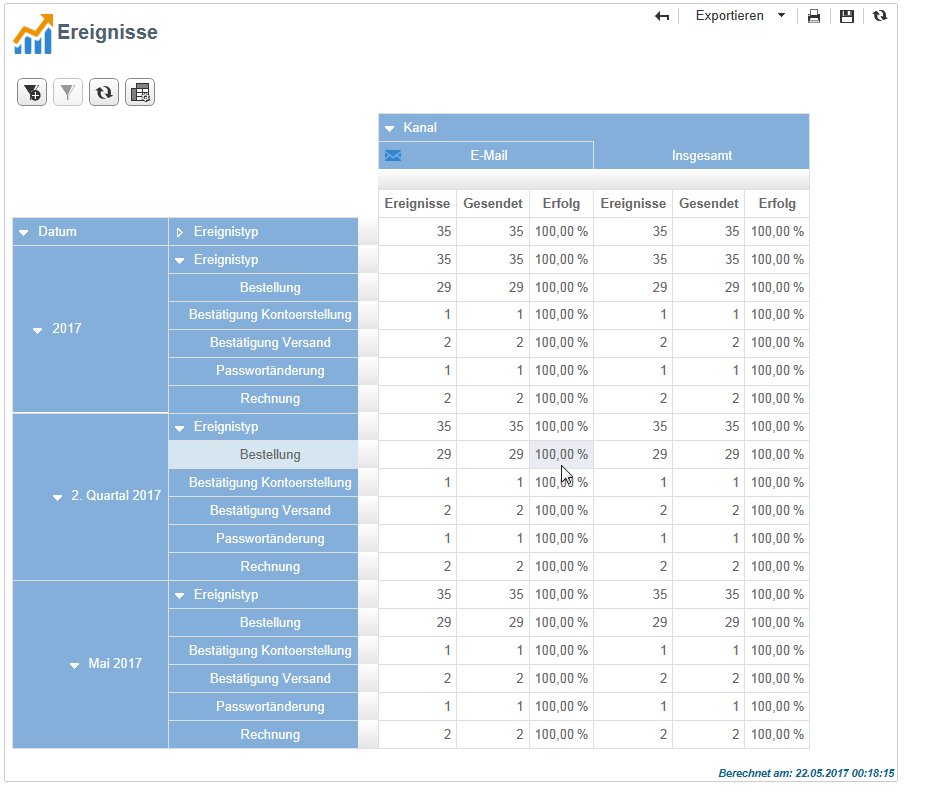This screenshot has width=933, height=811.
Task: Select the E-Mail column header
Action: point(486,155)
